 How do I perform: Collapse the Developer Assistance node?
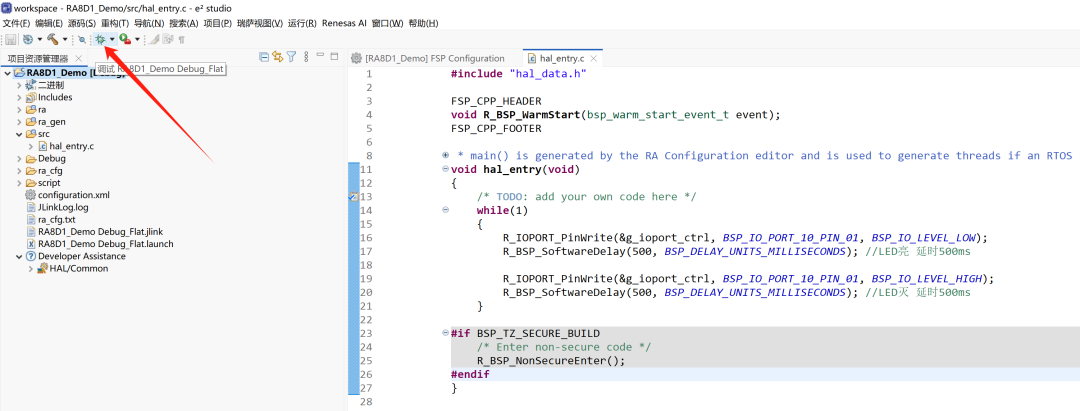pos(19,256)
